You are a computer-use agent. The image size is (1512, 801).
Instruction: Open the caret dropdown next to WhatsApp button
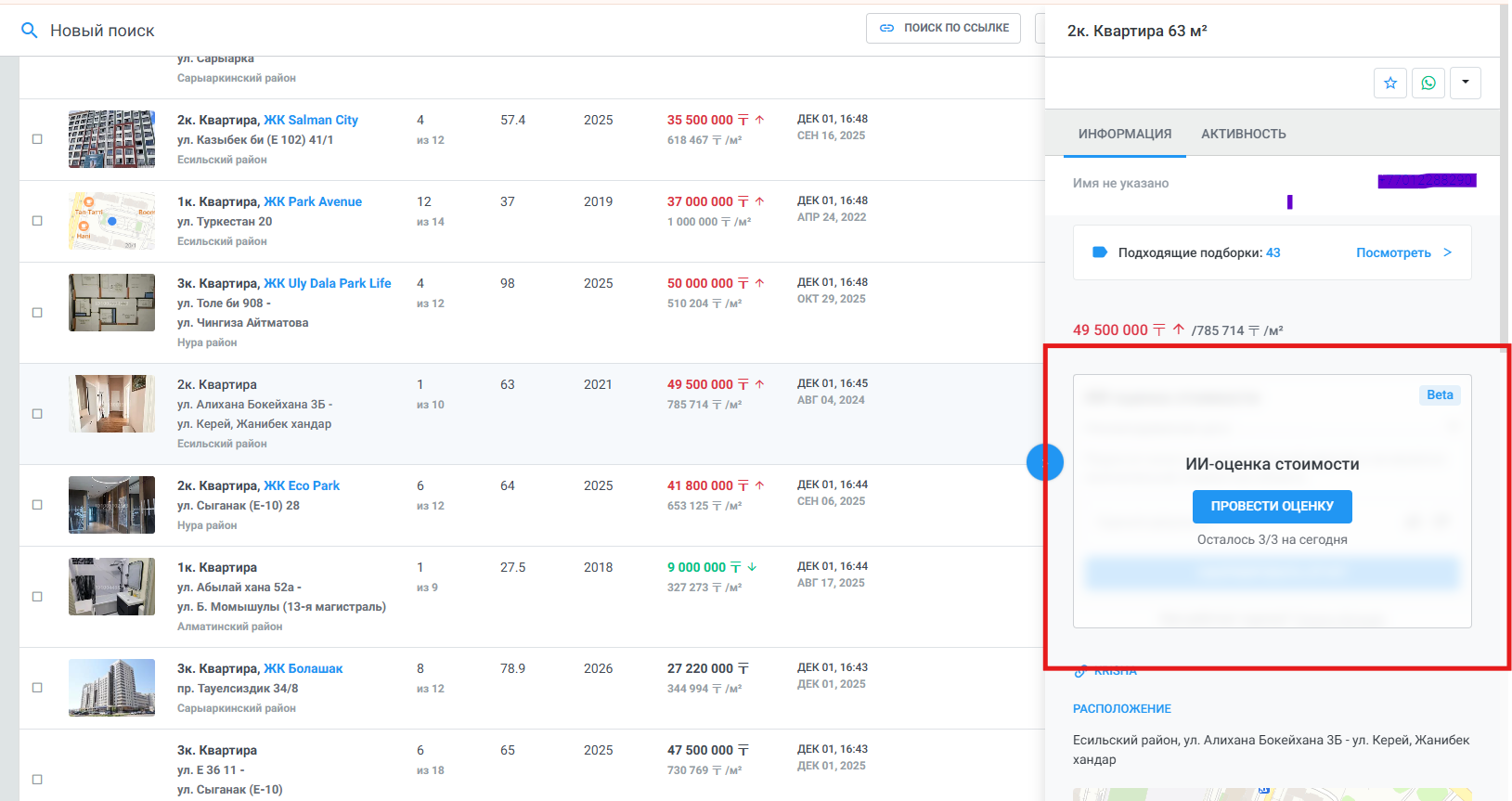[1466, 83]
